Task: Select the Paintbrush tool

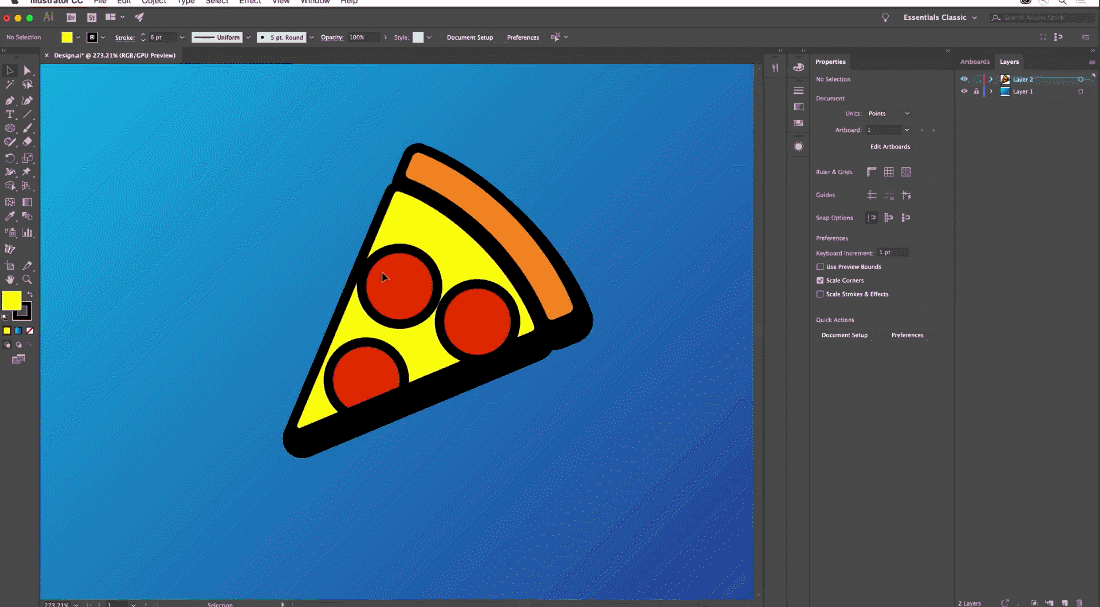Action: tap(27, 128)
